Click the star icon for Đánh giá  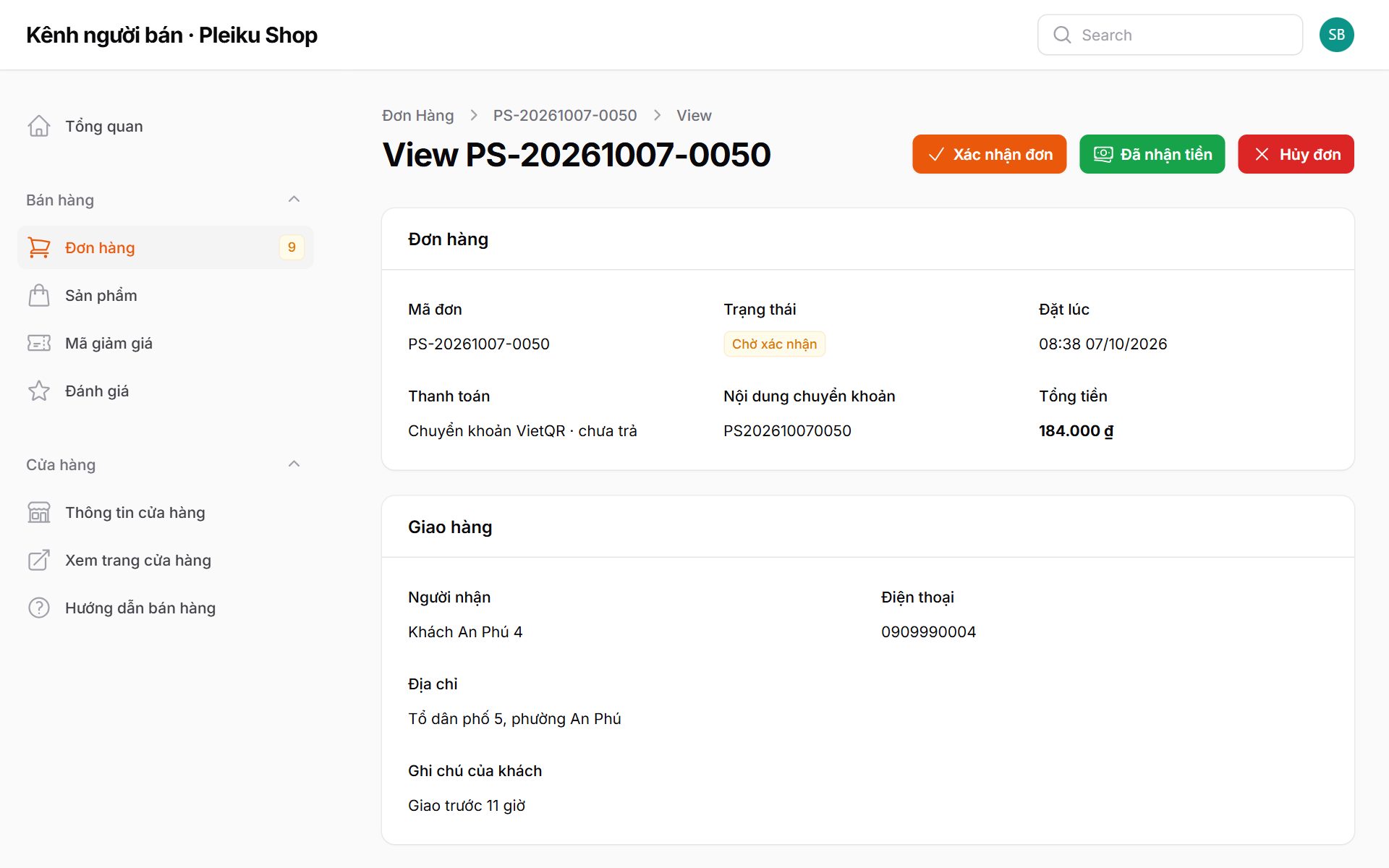tap(39, 391)
